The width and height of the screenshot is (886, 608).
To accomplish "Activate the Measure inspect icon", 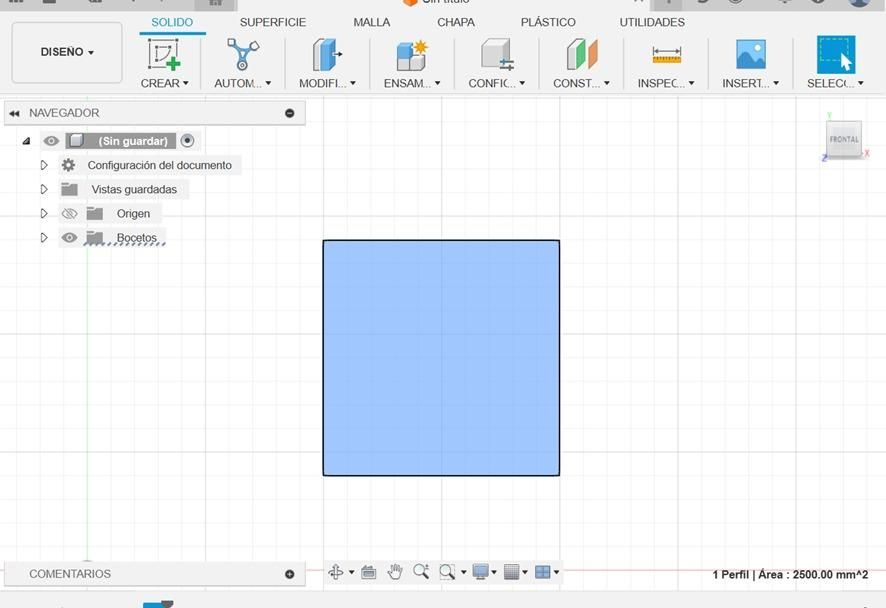I will coord(666,55).
